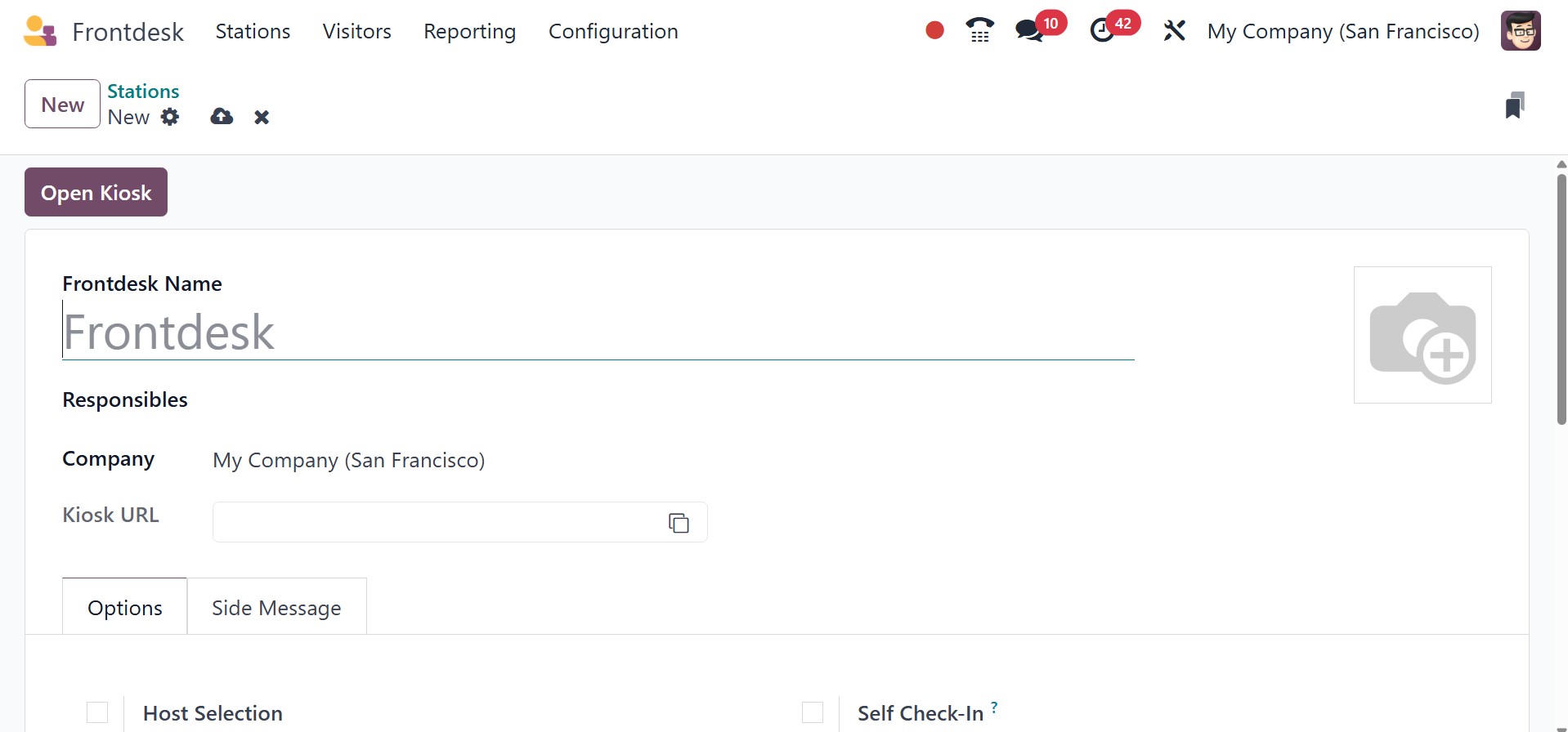This screenshot has width=1568, height=732.
Task: Open the VoIP phone dialer icon
Action: click(x=979, y=31)
